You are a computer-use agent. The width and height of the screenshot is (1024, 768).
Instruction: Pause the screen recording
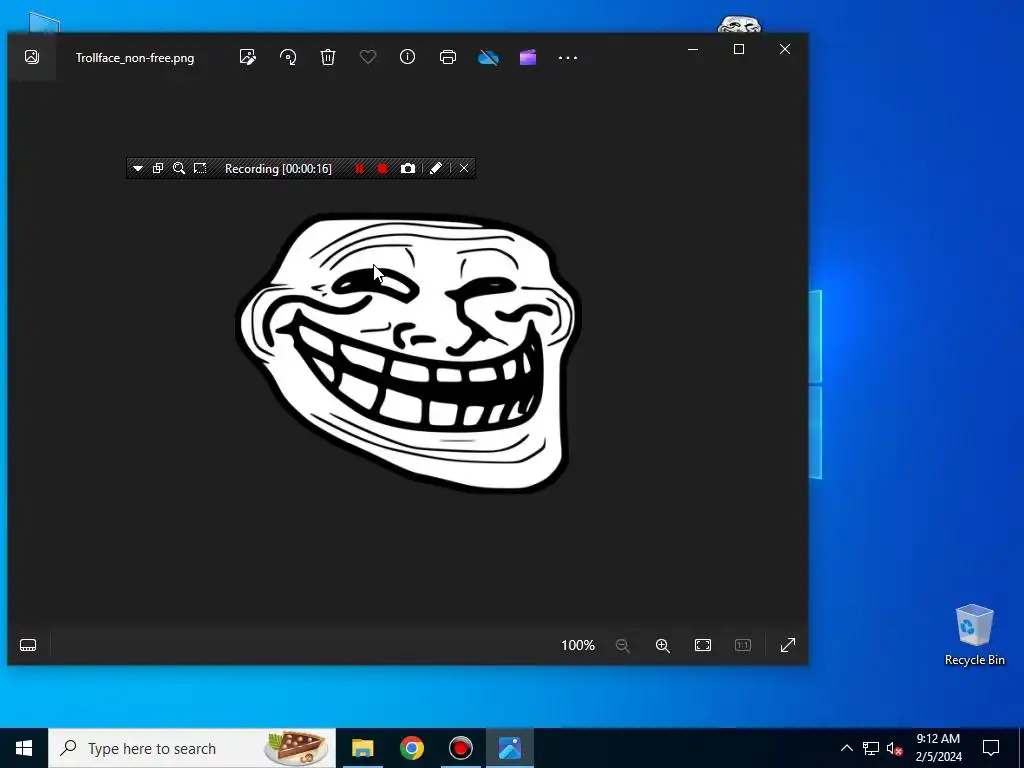pos(359,168)
